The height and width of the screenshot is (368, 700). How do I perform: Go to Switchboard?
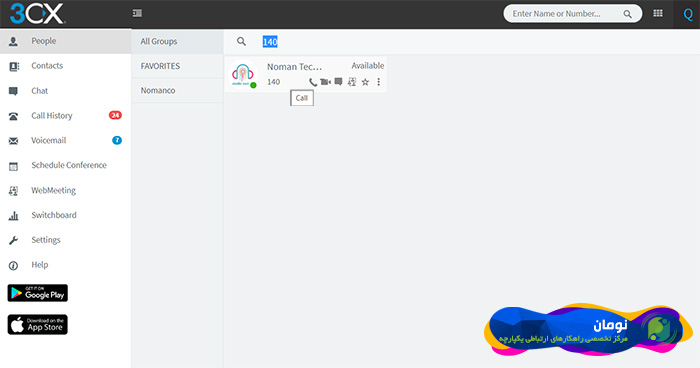coord(66,215)
